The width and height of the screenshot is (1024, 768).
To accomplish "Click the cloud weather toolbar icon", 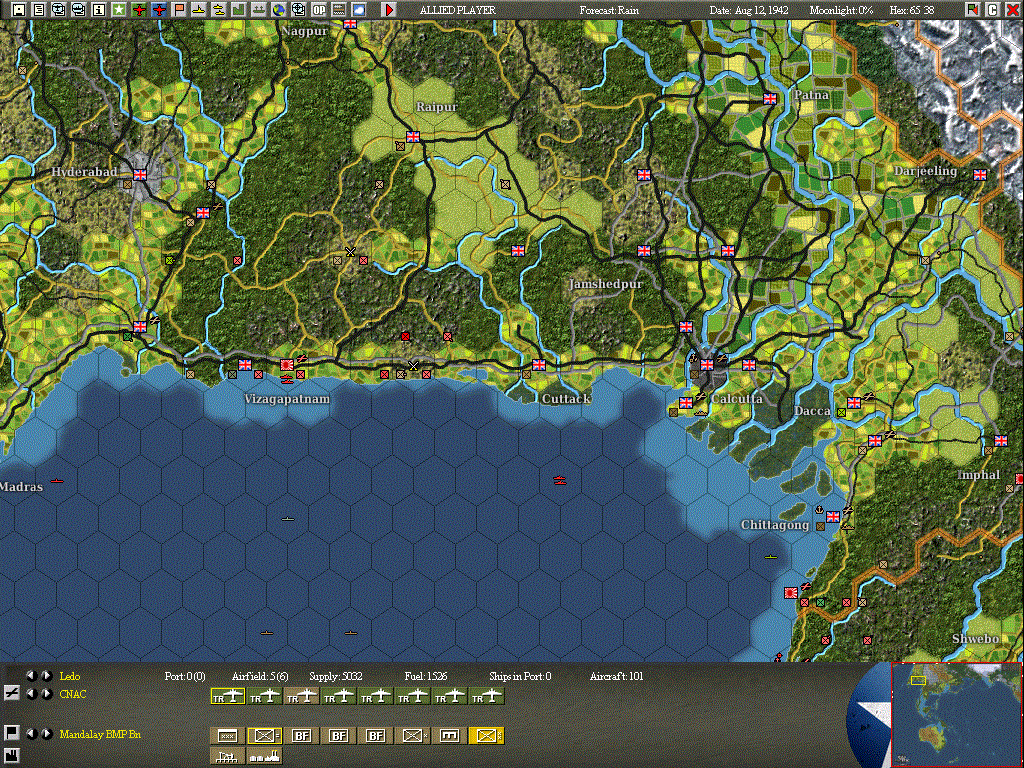I will point(359,10).
